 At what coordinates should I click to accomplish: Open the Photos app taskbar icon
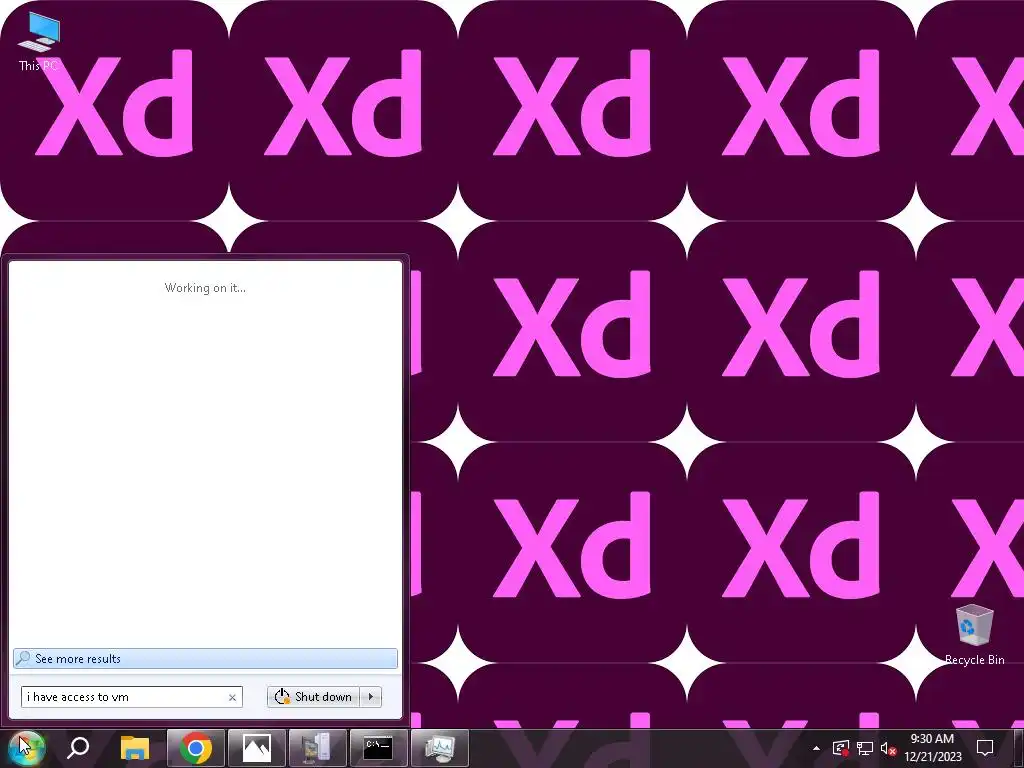point(257,748)
